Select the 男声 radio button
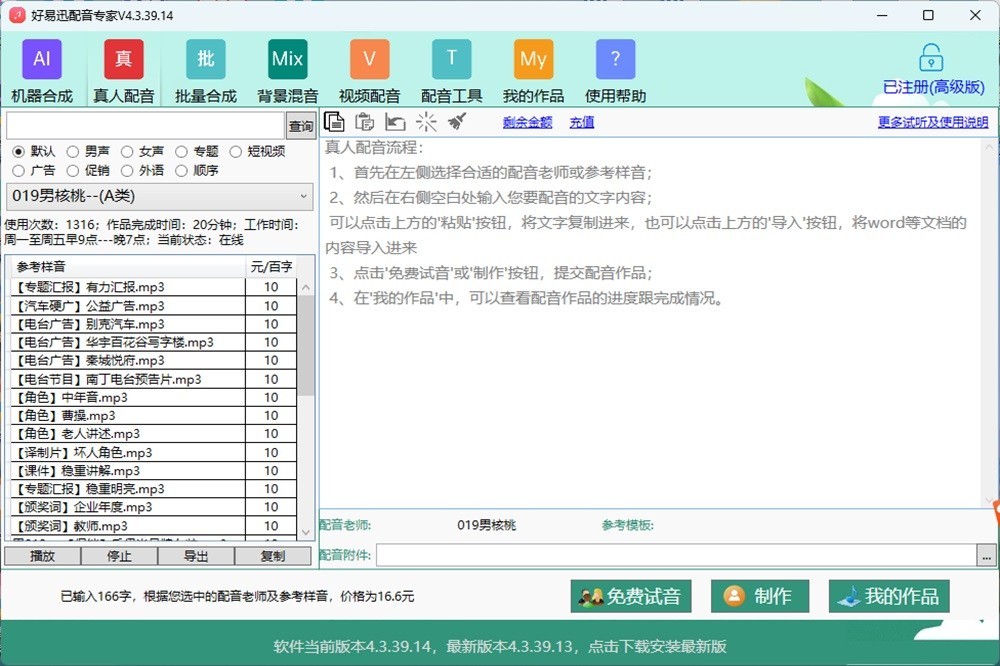The height and width of the screenshot is (666, 1000). coord(73,152)
